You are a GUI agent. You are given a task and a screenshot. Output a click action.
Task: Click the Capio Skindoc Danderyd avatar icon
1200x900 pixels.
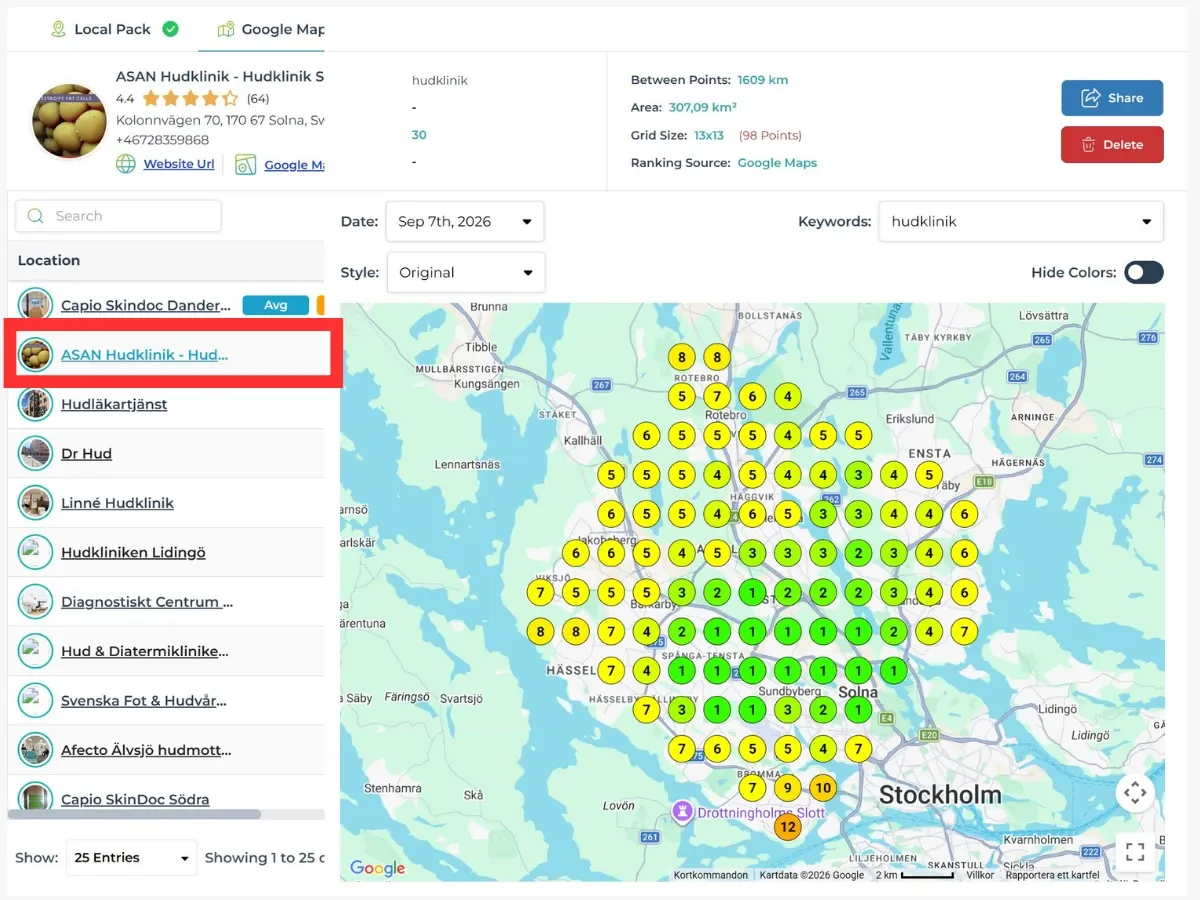point(35,305)
